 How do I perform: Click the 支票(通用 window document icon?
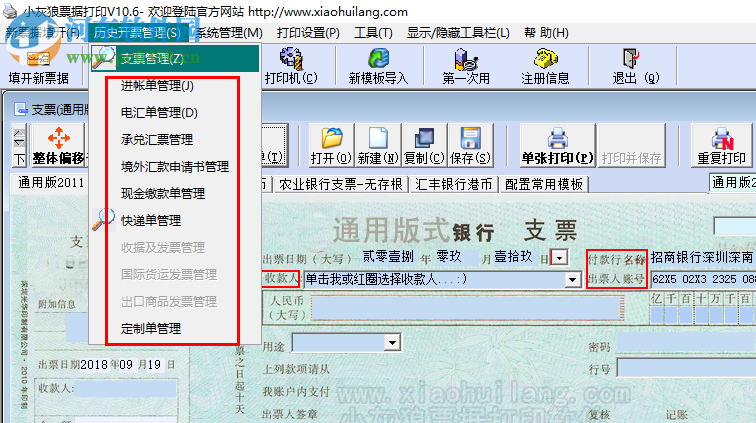[21, 110]
